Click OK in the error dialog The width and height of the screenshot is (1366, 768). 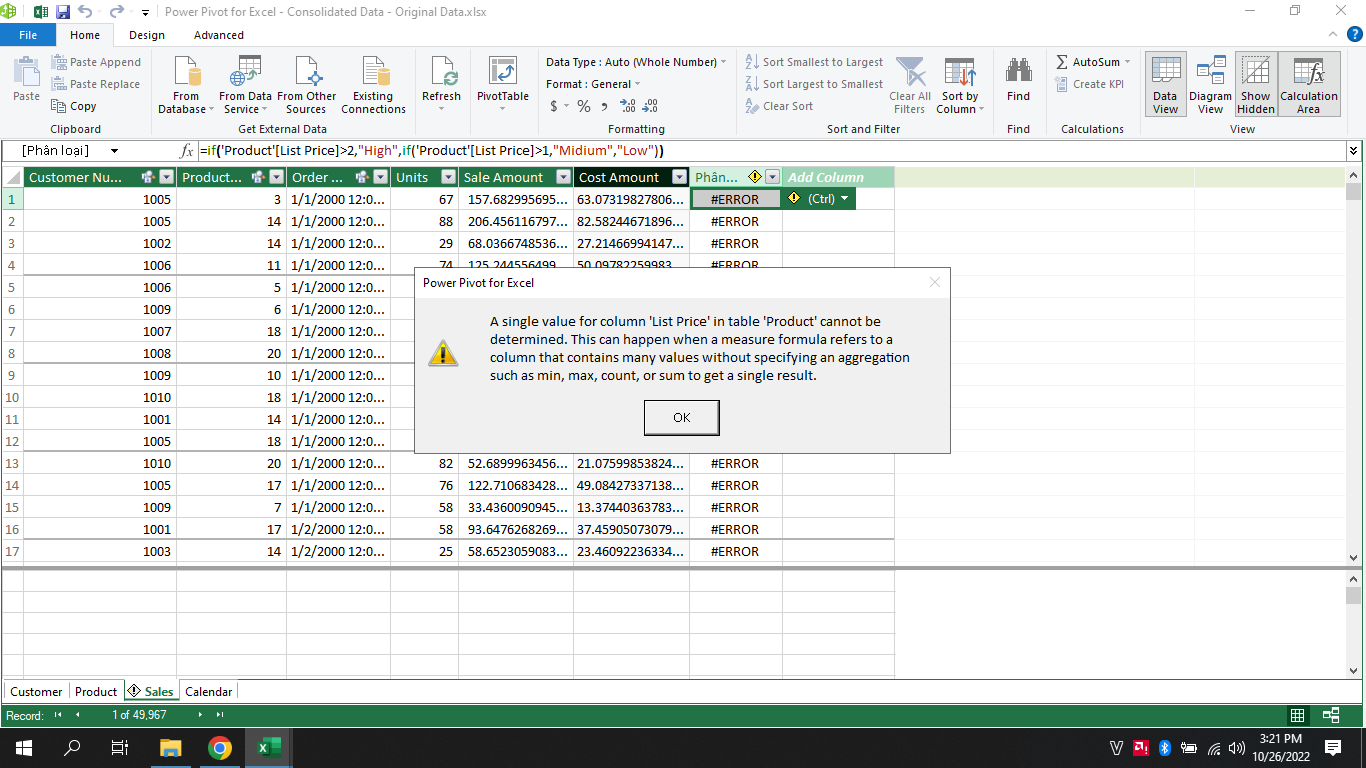681,417
